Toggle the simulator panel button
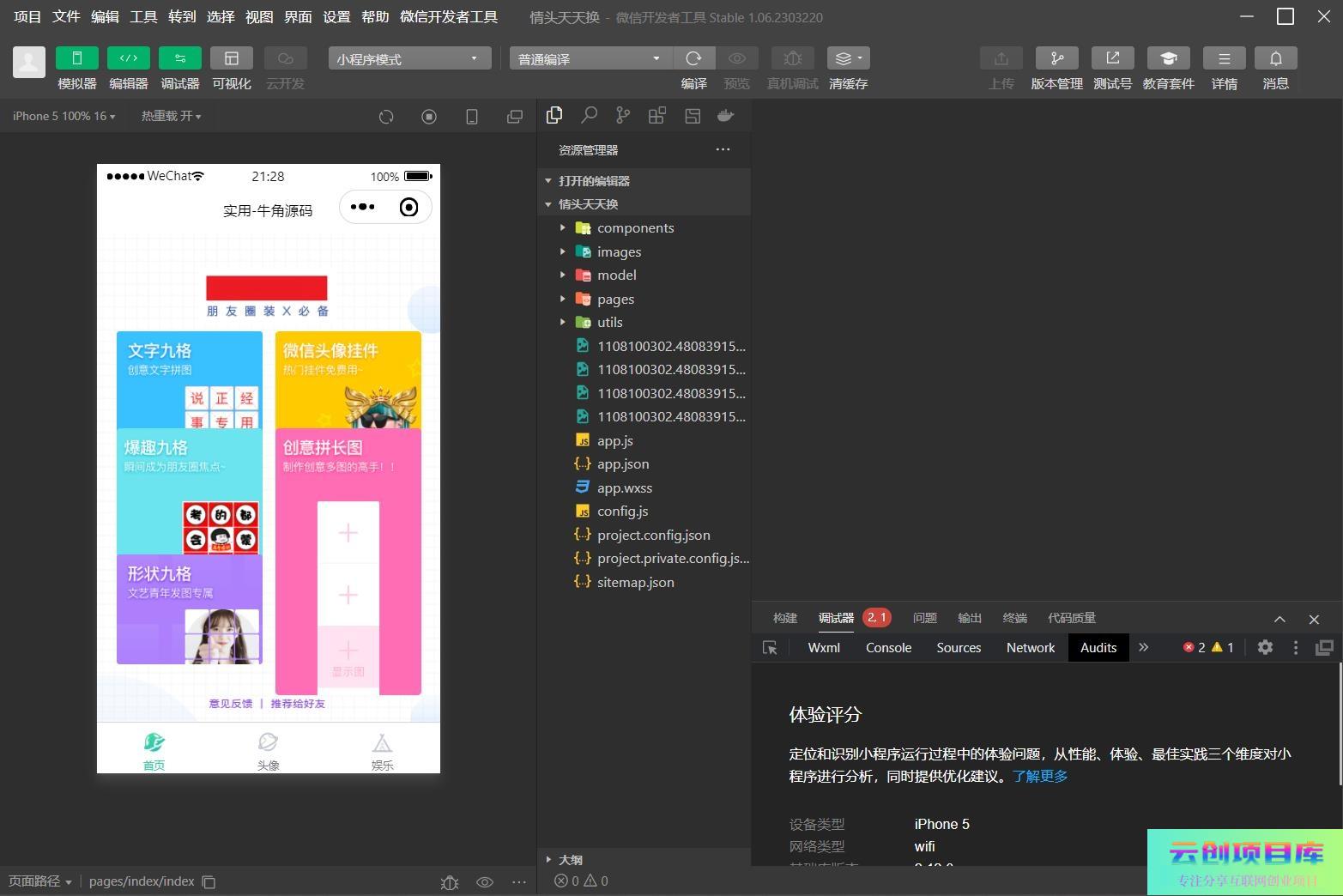 click(x=77, y=58)
